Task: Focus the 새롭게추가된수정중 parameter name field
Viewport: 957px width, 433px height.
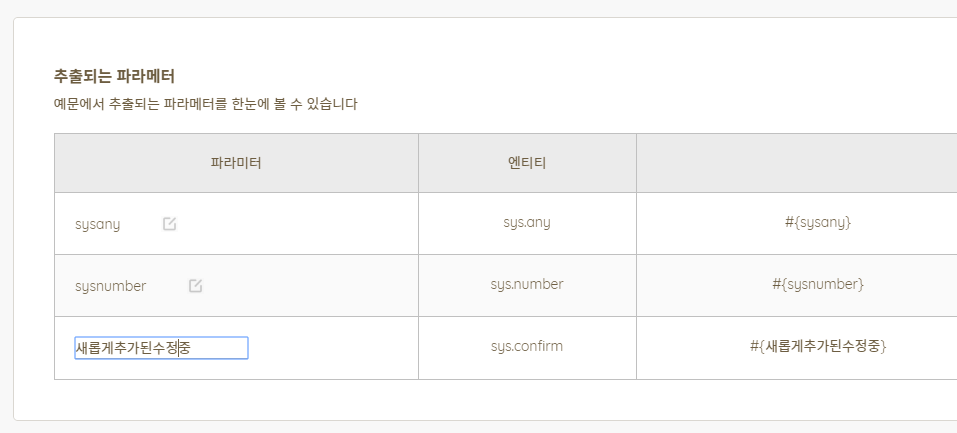Action: pos(161,347)
